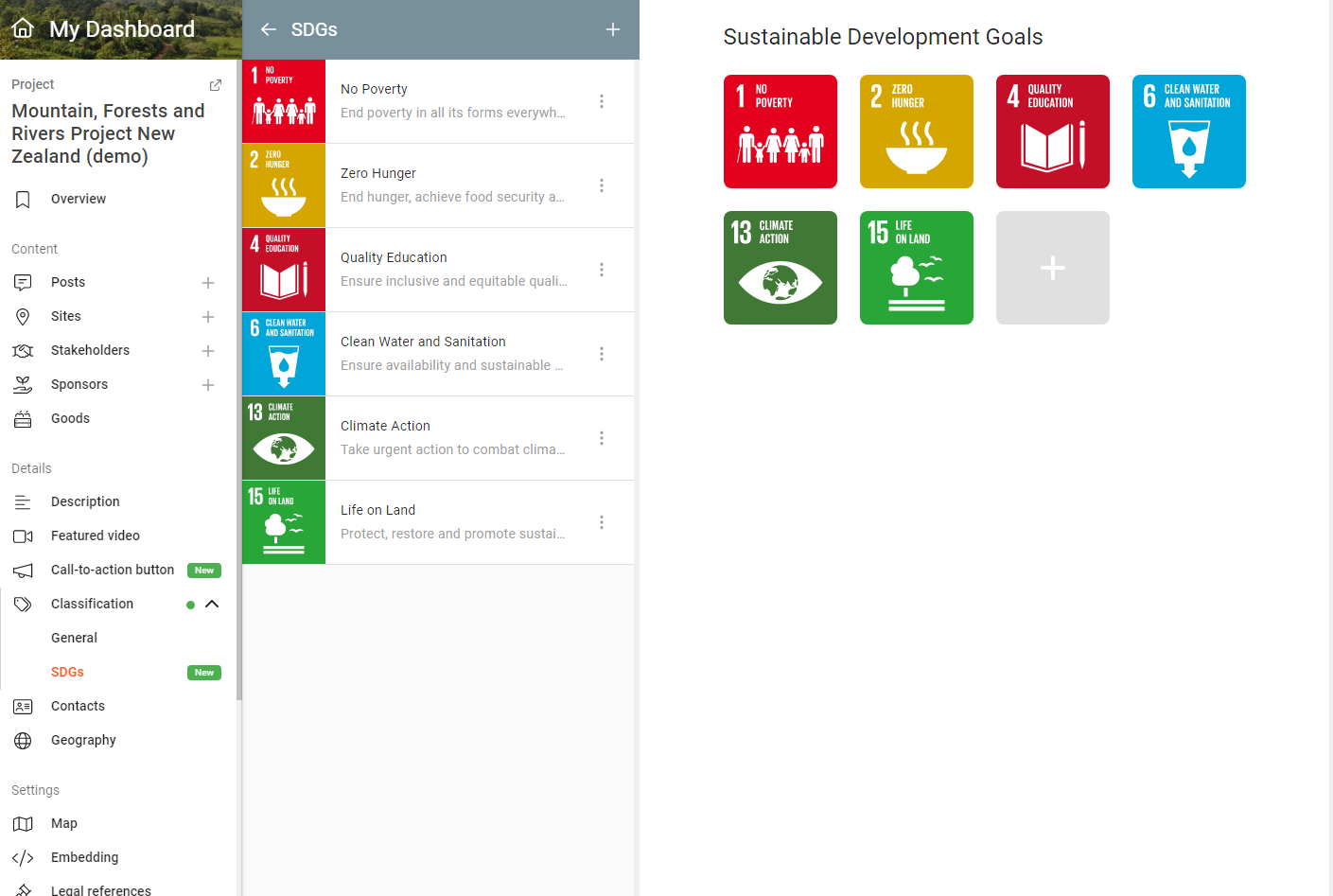Select the No Poverty list thumbnail

click(284, 101)
